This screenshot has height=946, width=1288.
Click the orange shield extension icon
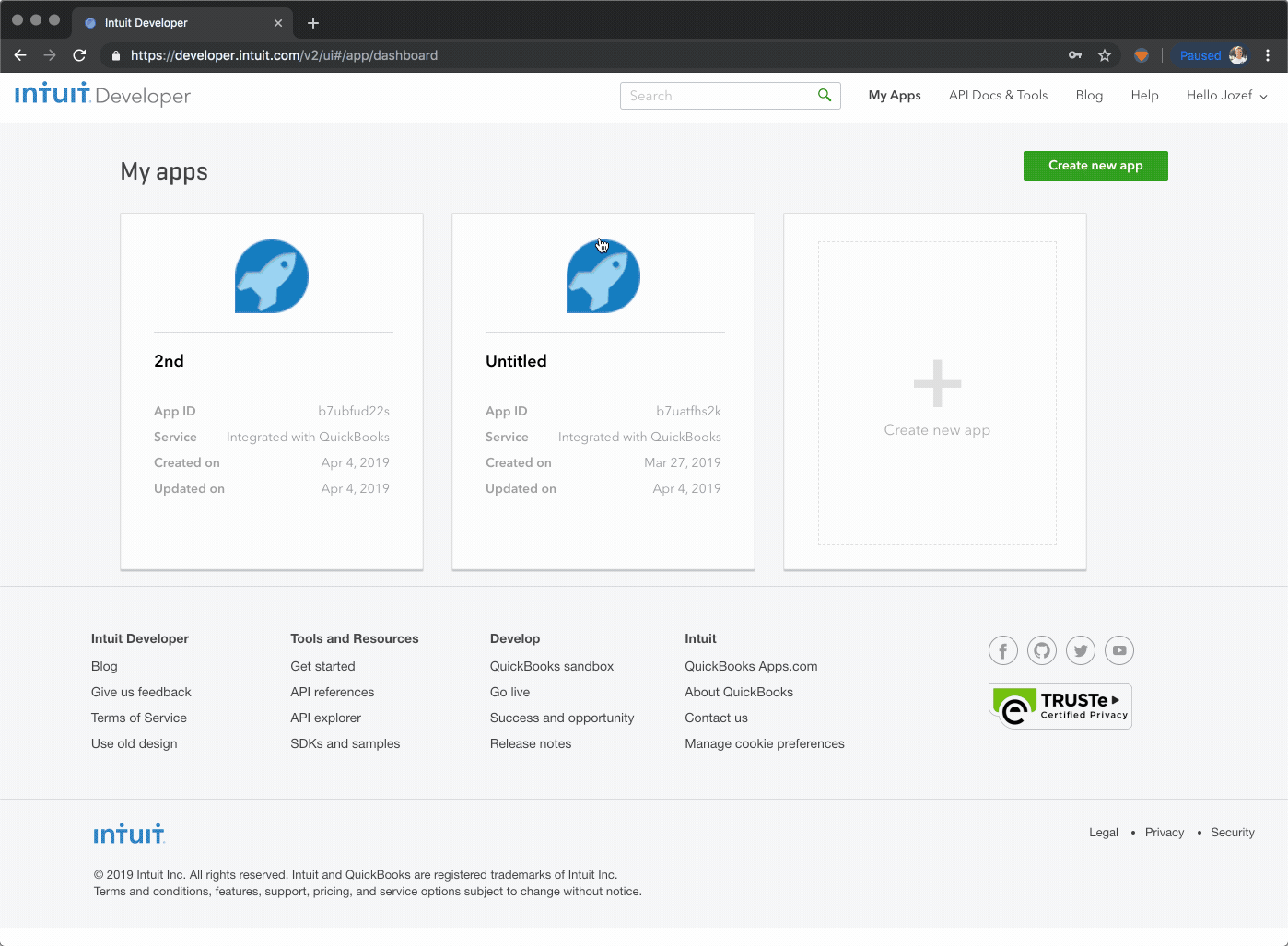click(1142, 55)
